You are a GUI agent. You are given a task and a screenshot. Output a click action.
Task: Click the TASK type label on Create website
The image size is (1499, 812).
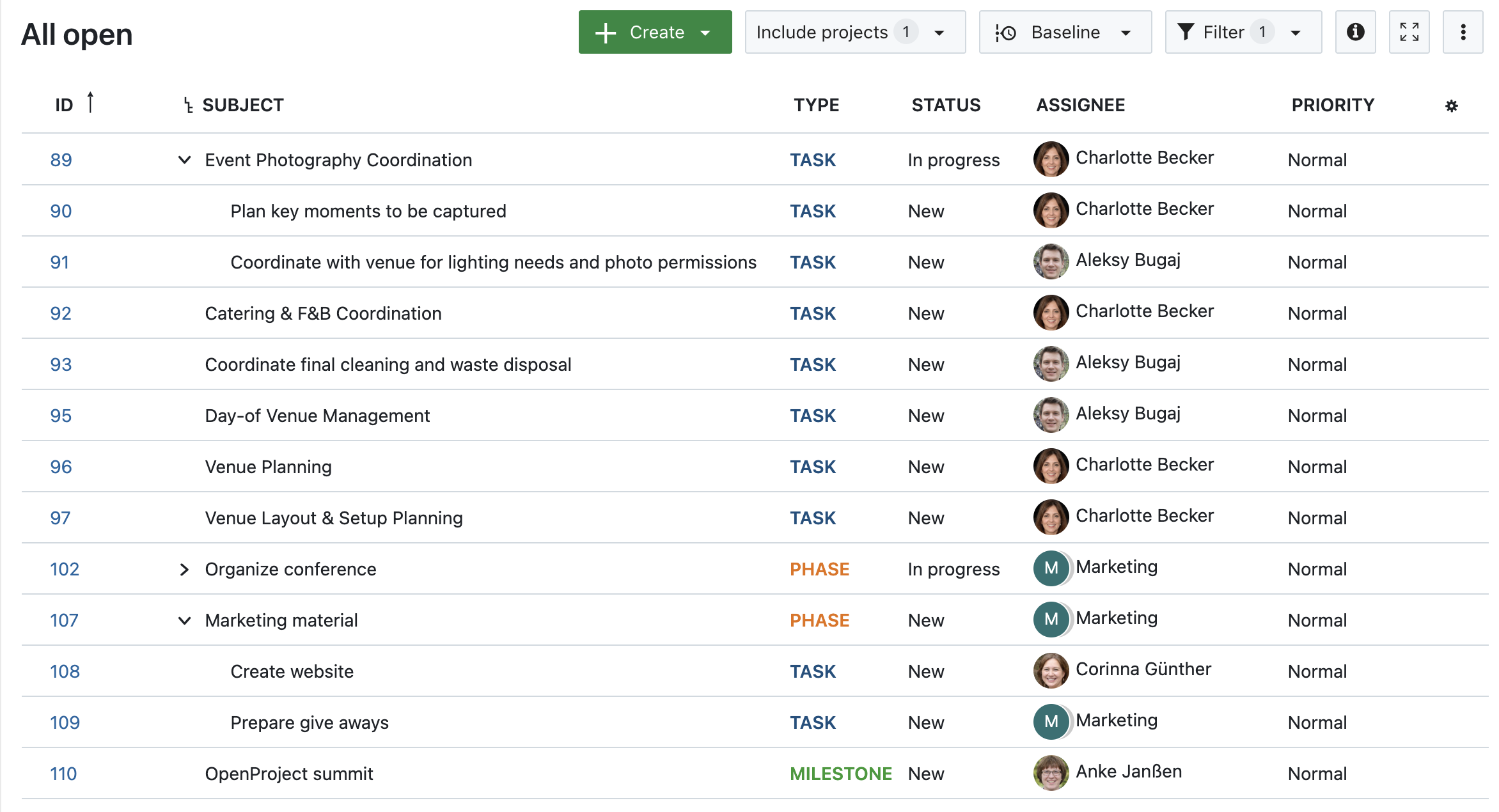tap(813, 671)
